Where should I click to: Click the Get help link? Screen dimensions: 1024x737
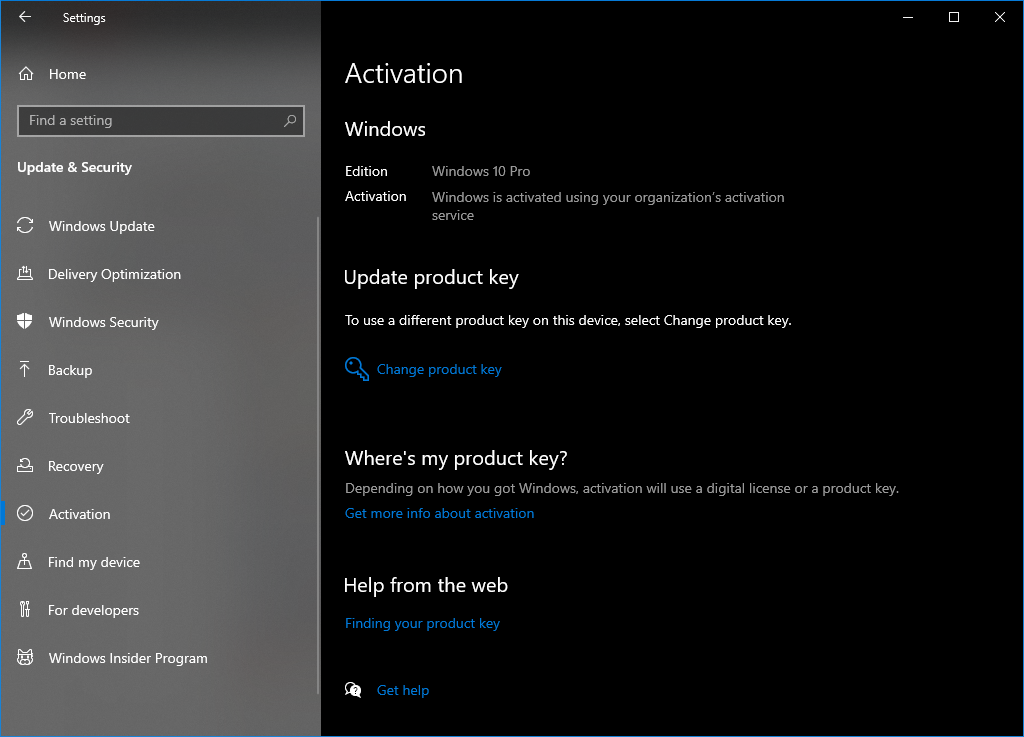pyautogui.click(x=402, y=690)
